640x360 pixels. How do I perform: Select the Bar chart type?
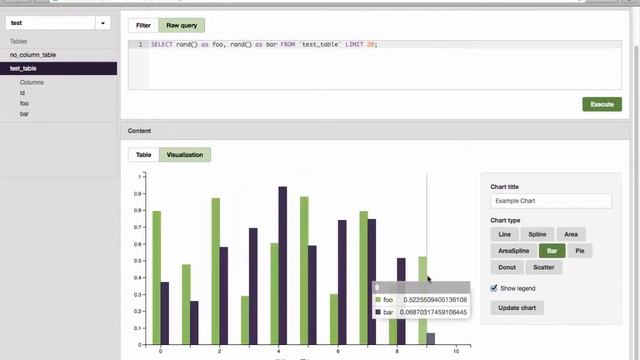552,251
